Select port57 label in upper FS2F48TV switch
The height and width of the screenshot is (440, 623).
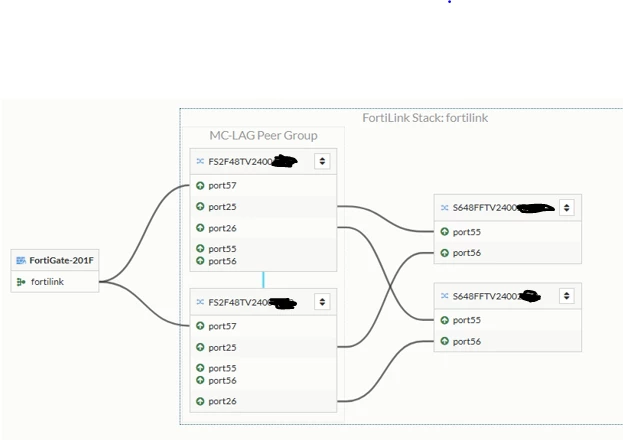(222, 186)
